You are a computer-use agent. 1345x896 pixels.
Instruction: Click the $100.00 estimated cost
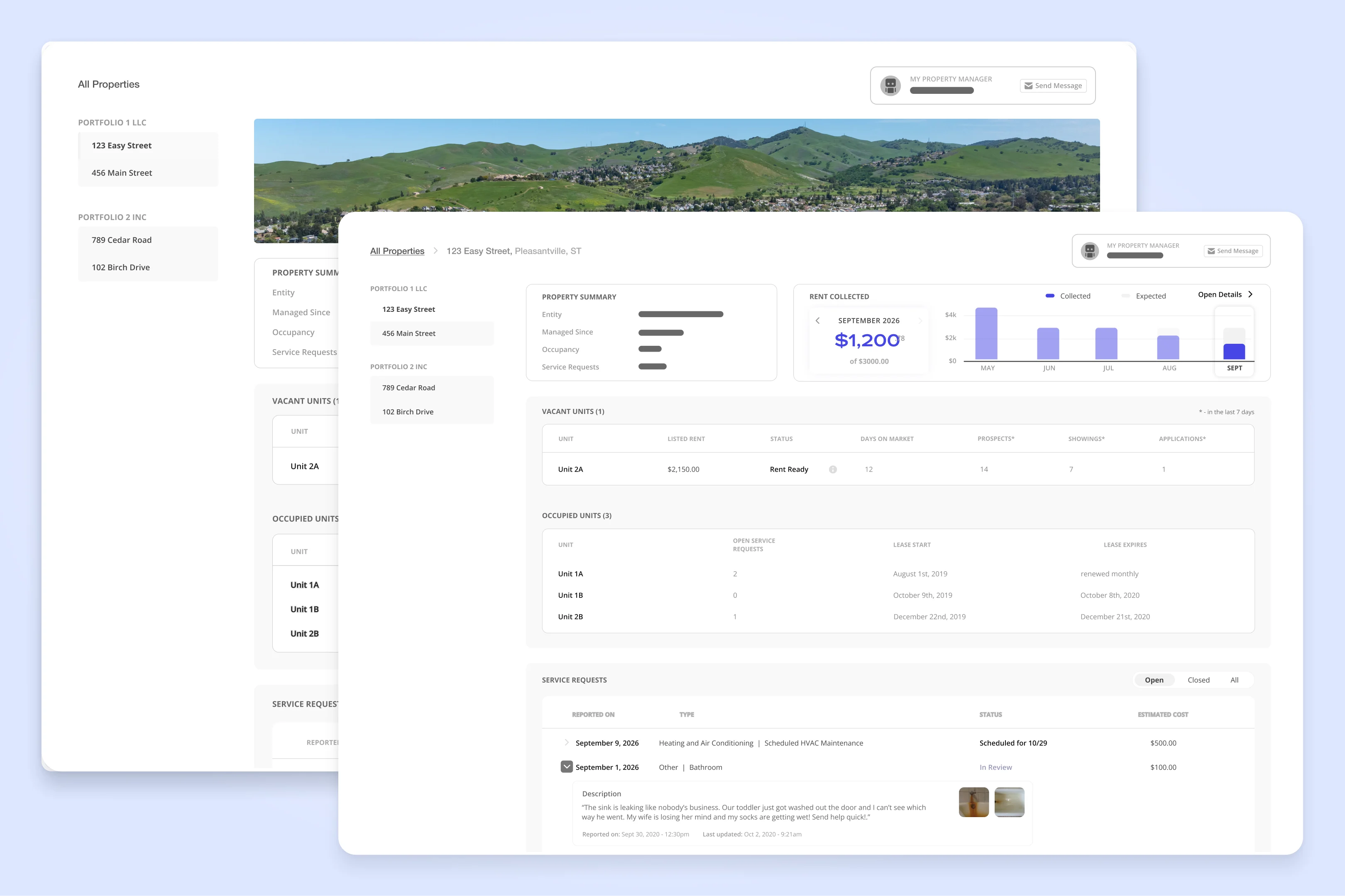click(x=1163, y=767)
